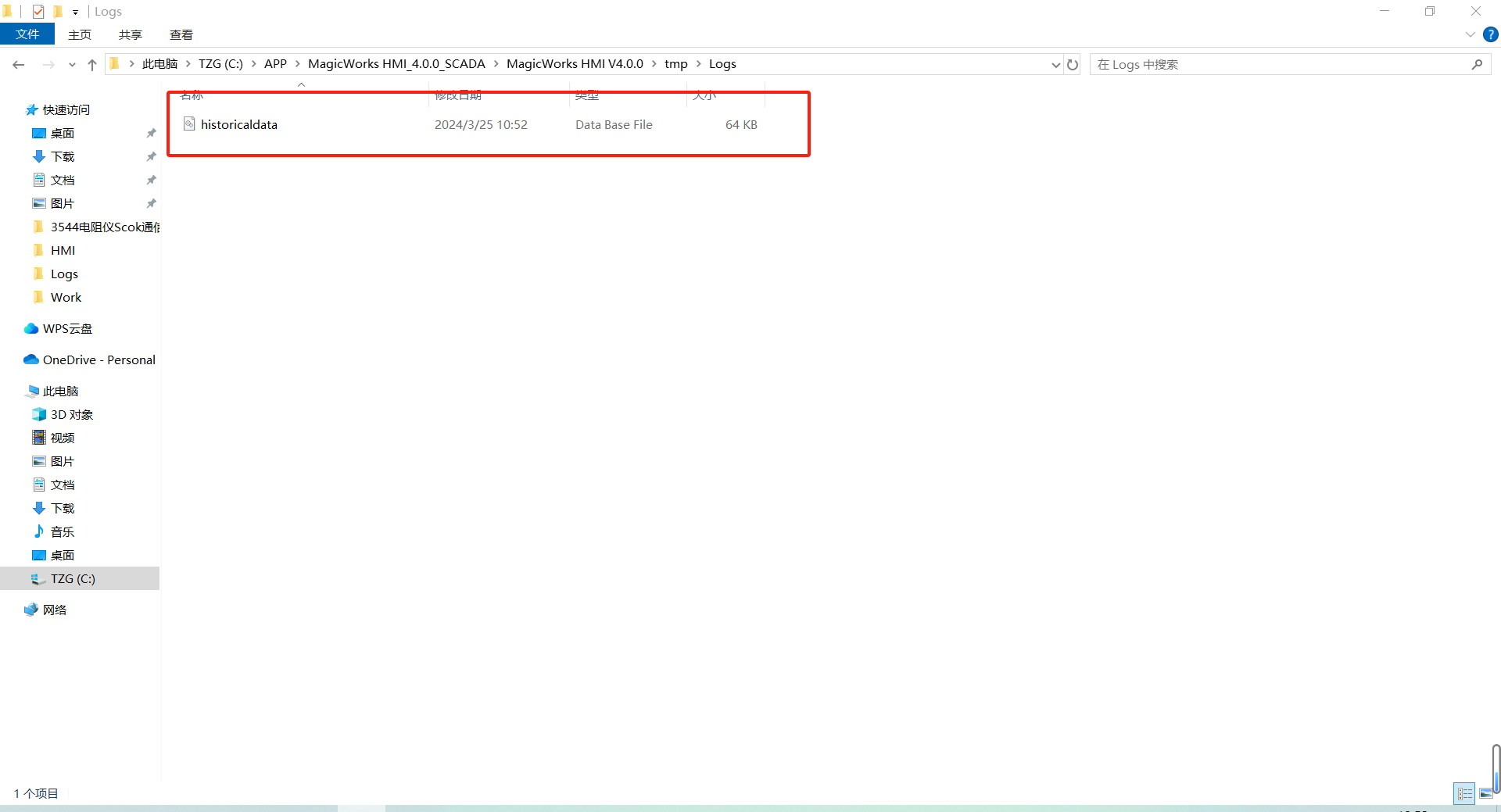Image resolution: width=1501 pixels, height=812 pixels.
Task: Open Explorer help question mark
Action: (x=1491, y=34)
